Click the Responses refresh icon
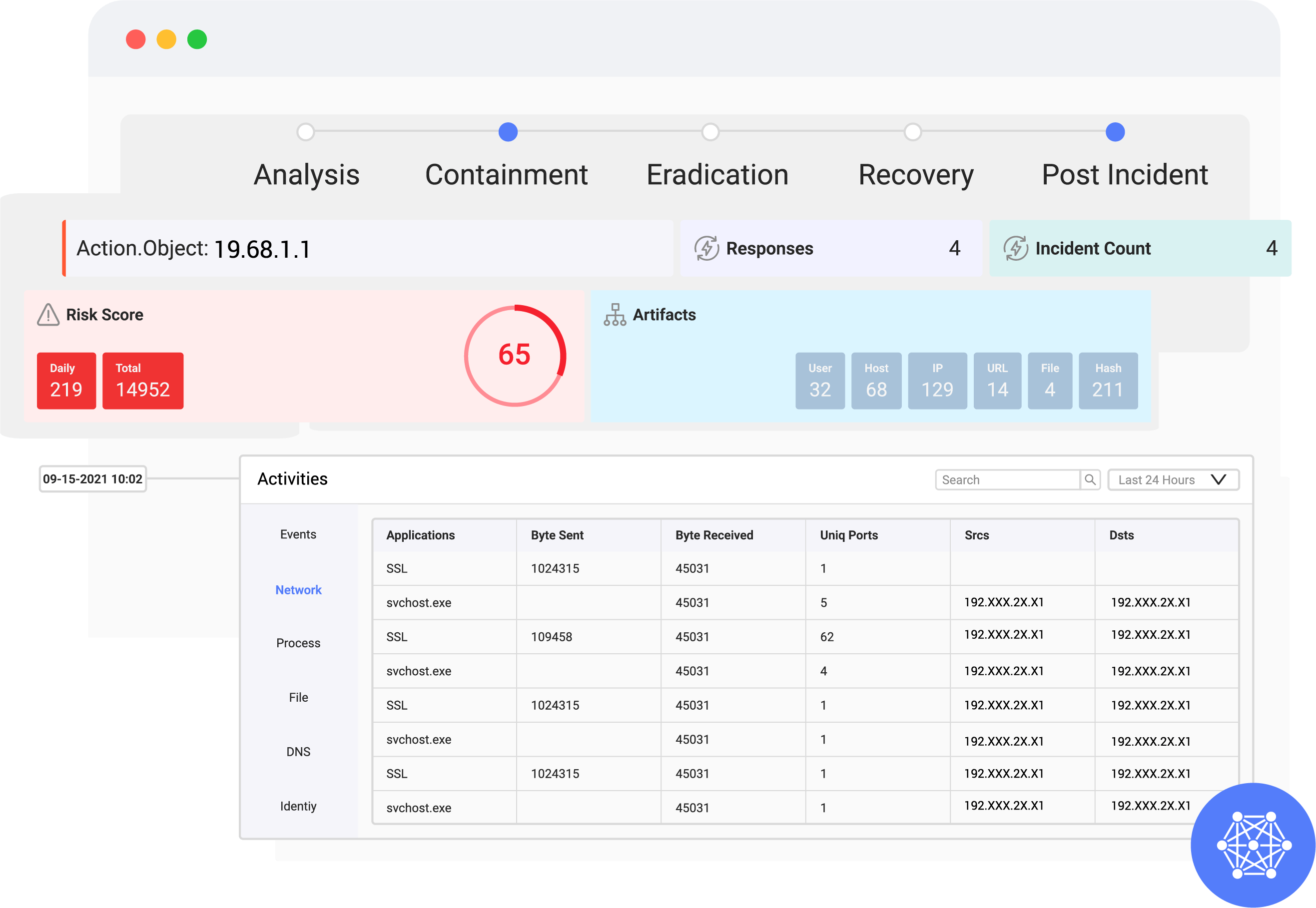The height and width of the screenshot is (908, 1316). click(707, 248)
